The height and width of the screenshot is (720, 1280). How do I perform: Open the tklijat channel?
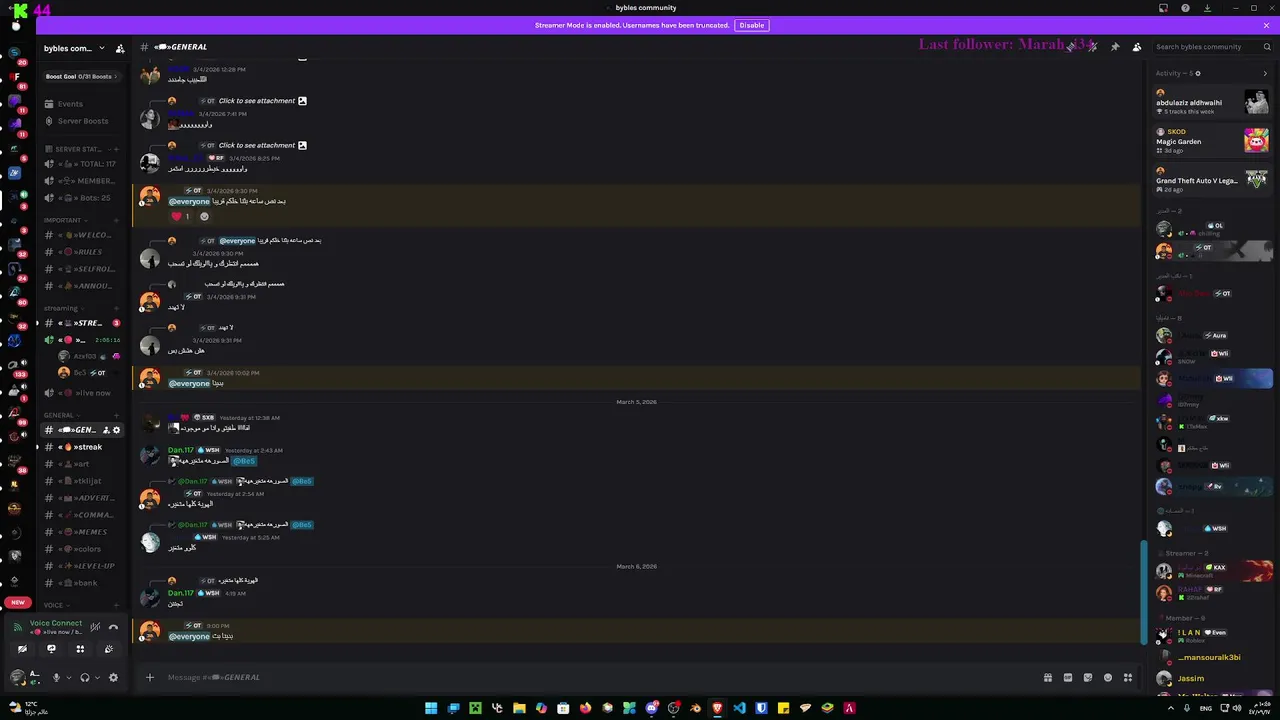(x=82, y=481)
